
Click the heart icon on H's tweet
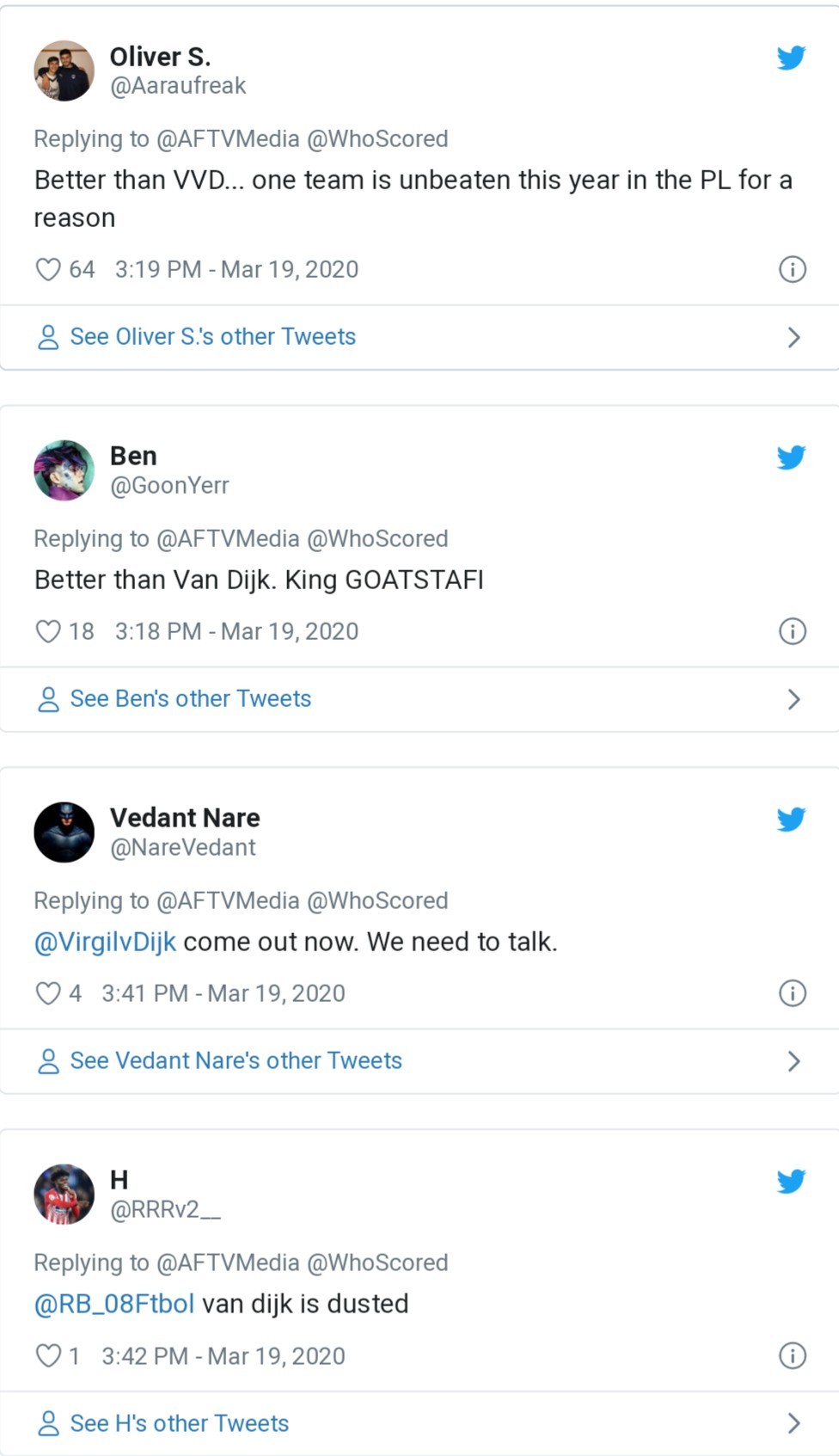click(48, 1355)
